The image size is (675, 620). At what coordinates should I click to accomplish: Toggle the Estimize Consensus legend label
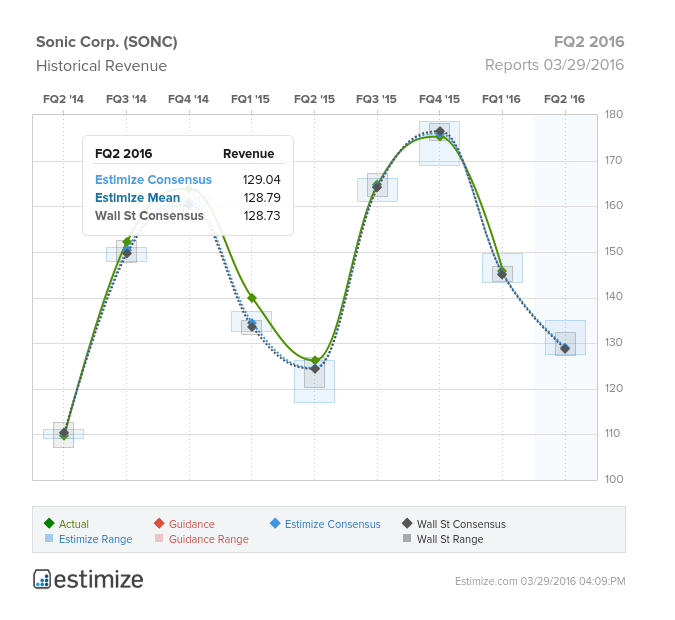[x=333, y=524]
